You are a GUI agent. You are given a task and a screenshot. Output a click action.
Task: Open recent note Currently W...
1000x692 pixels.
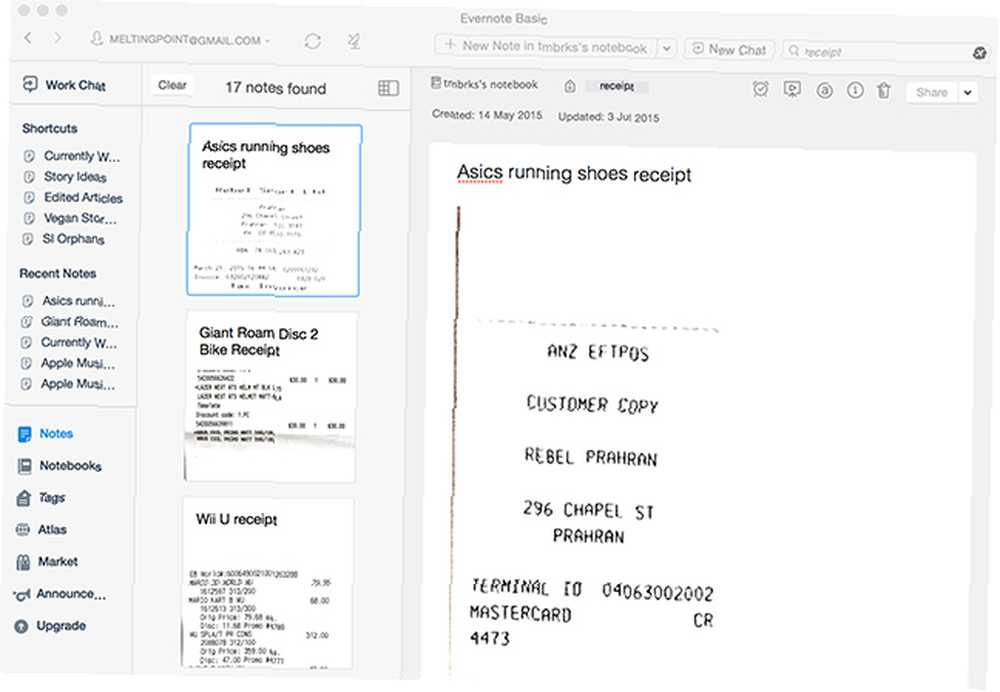(x=69, y=342)
